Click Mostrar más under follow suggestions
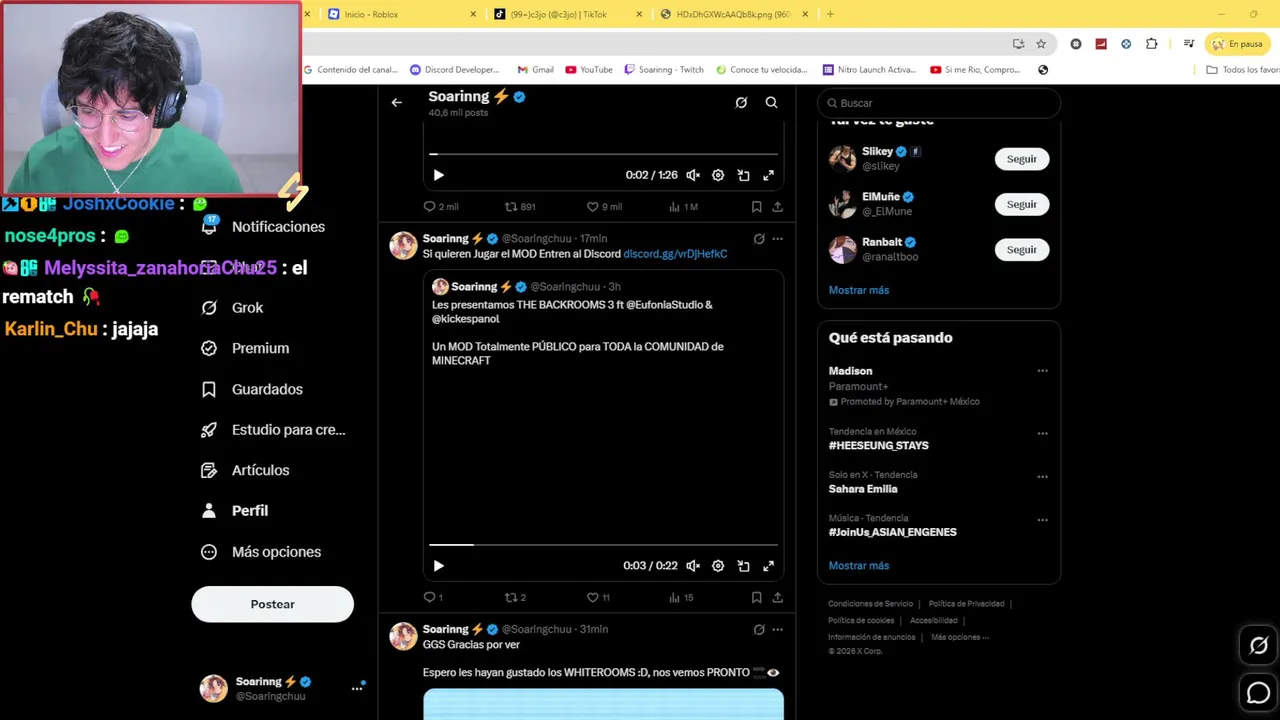This screenshot has height=720, width=1280. (x=859, y=290)
